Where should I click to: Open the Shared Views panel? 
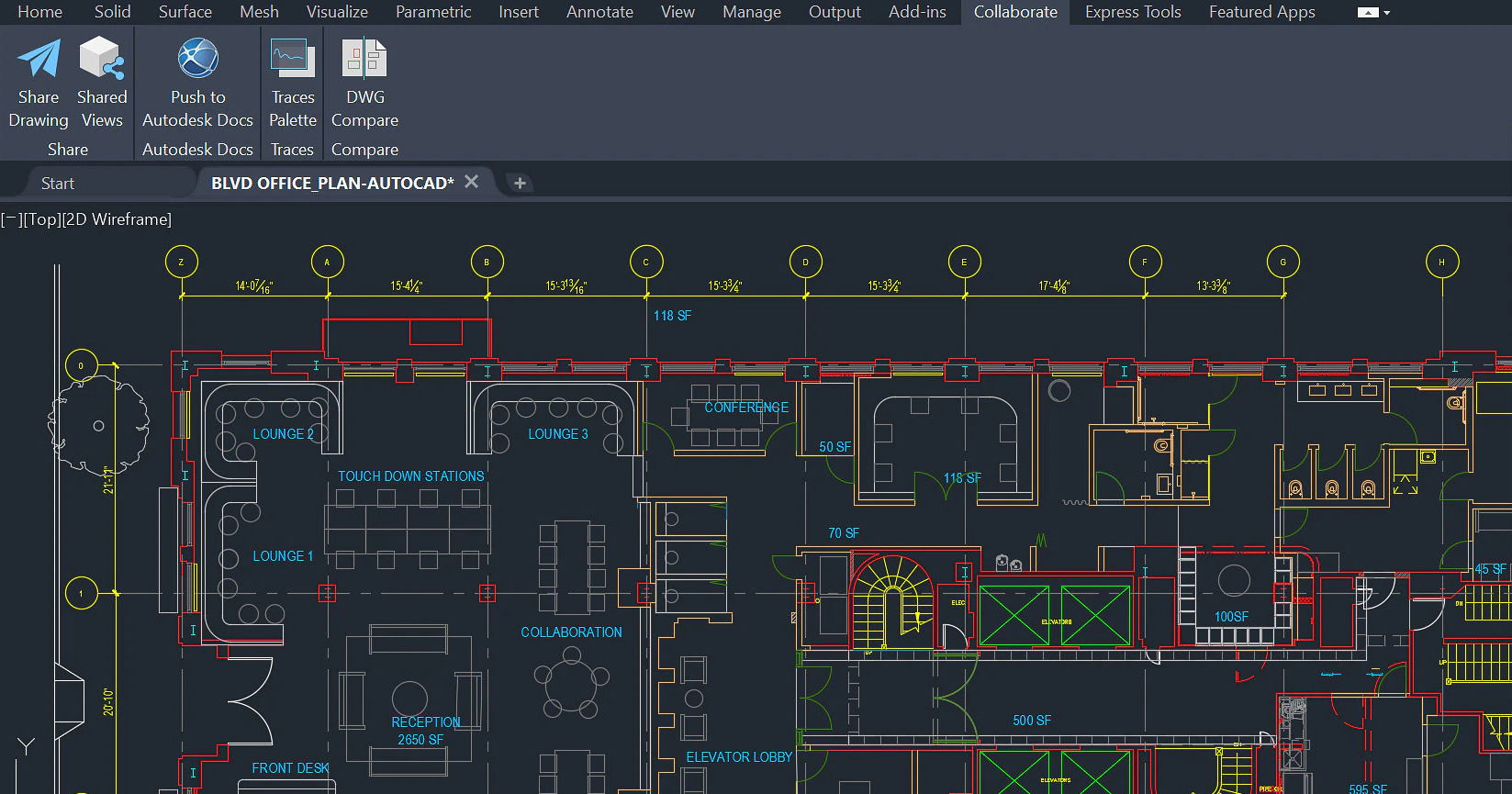(102, 59)
